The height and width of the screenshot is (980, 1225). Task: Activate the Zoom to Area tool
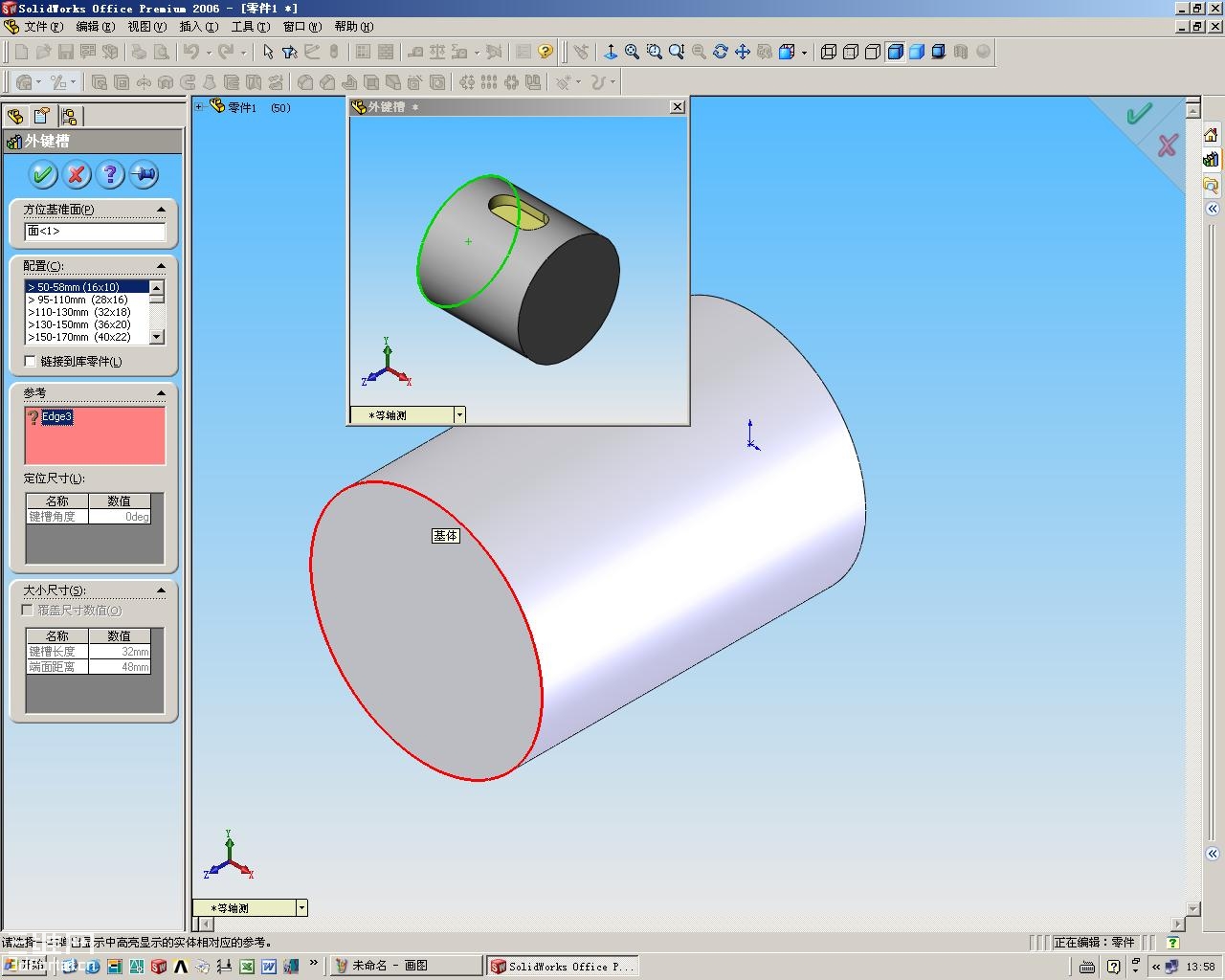coord(655,52)
